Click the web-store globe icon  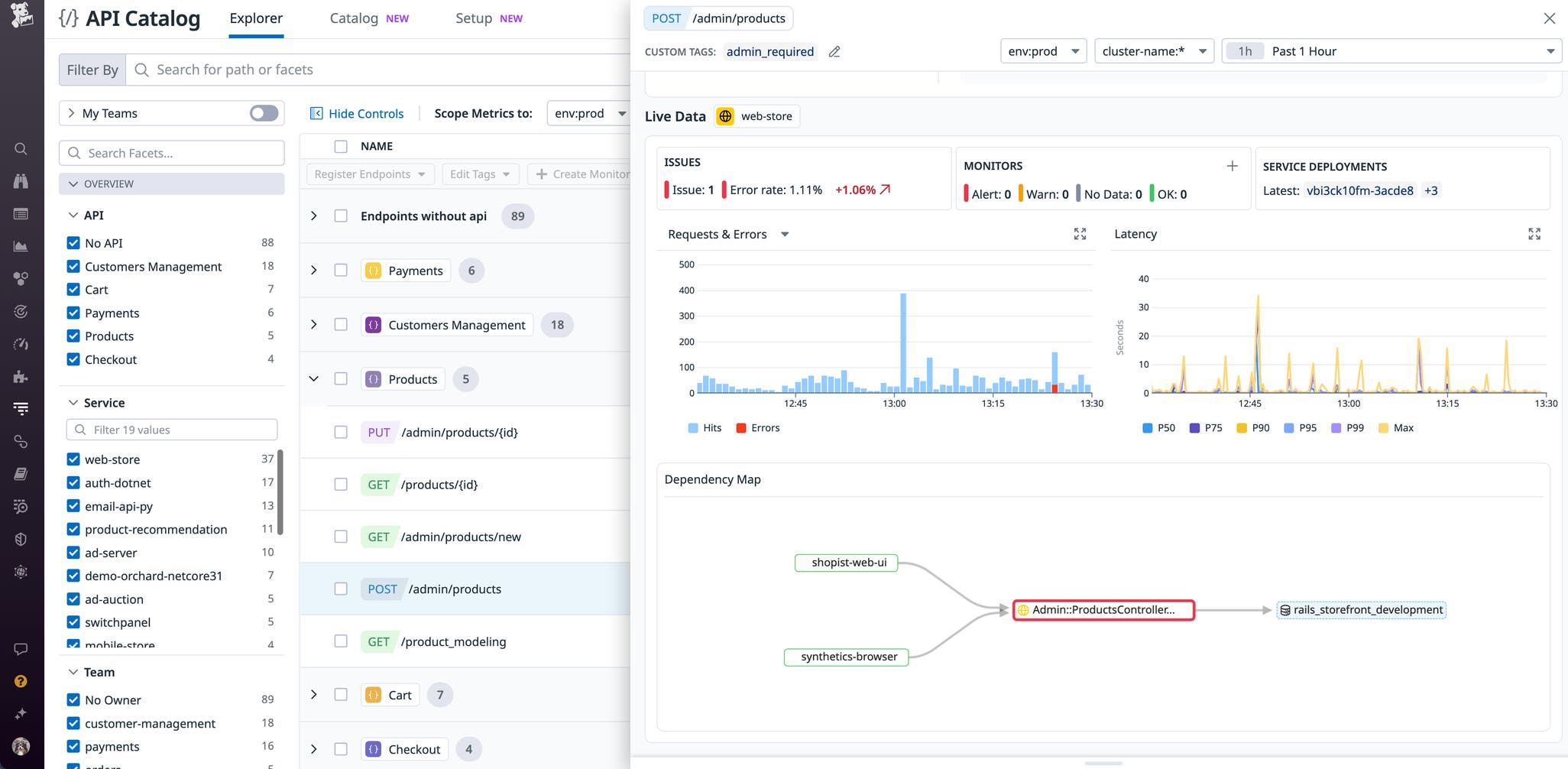click(x=725, y=116)
